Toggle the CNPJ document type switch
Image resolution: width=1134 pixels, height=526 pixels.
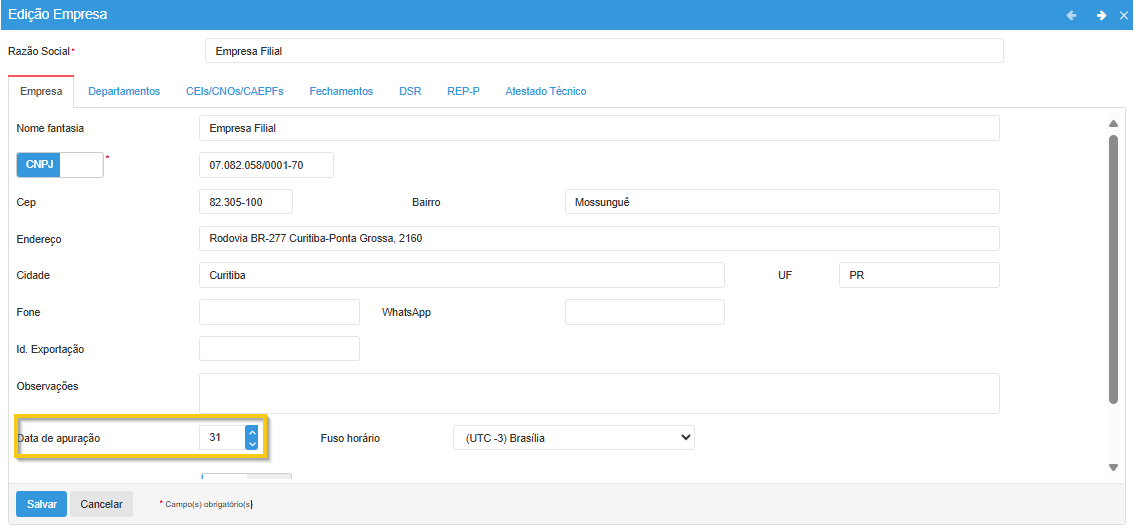pos(60,165)
